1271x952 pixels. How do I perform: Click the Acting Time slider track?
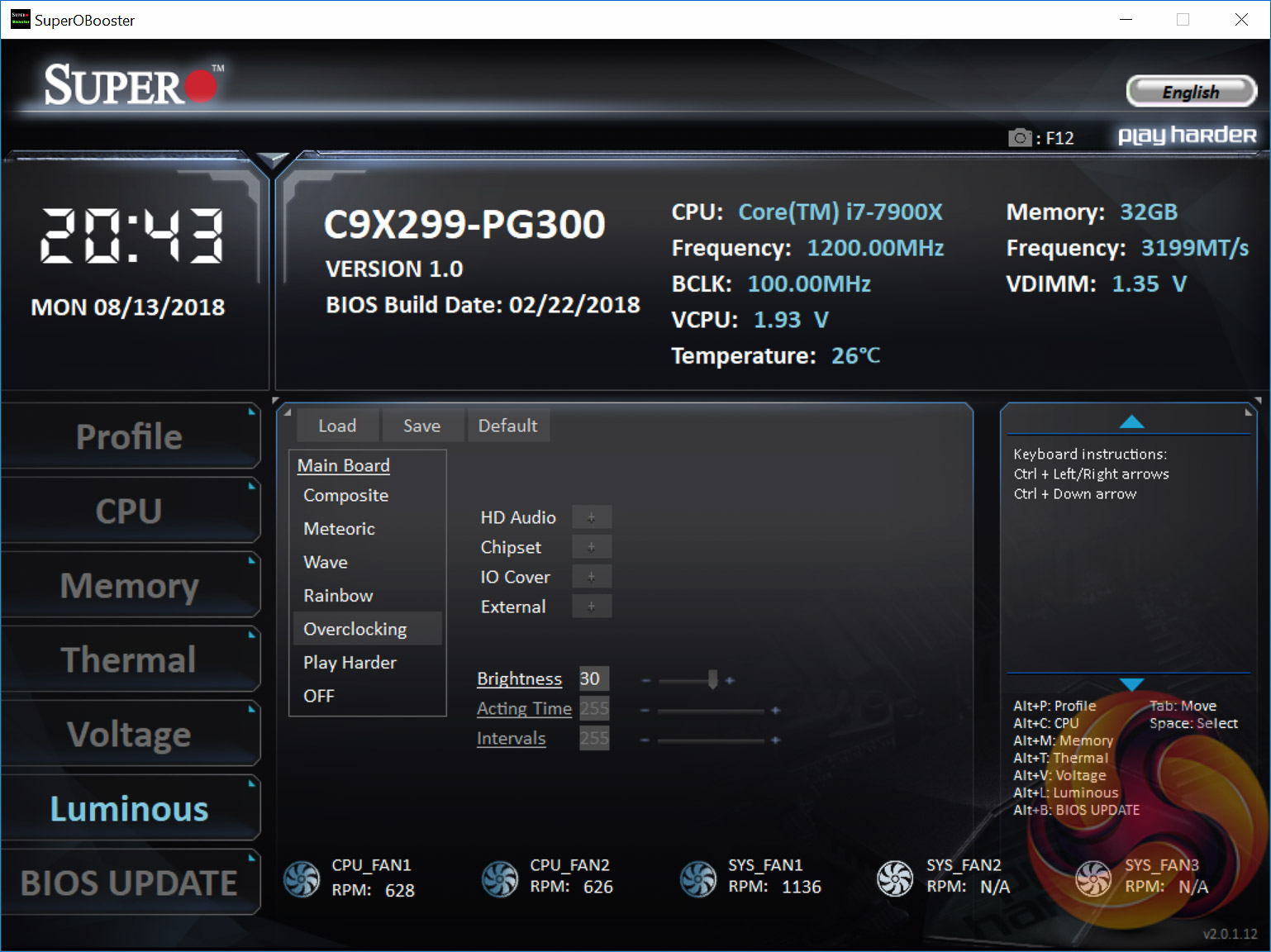tap(710, 711)
